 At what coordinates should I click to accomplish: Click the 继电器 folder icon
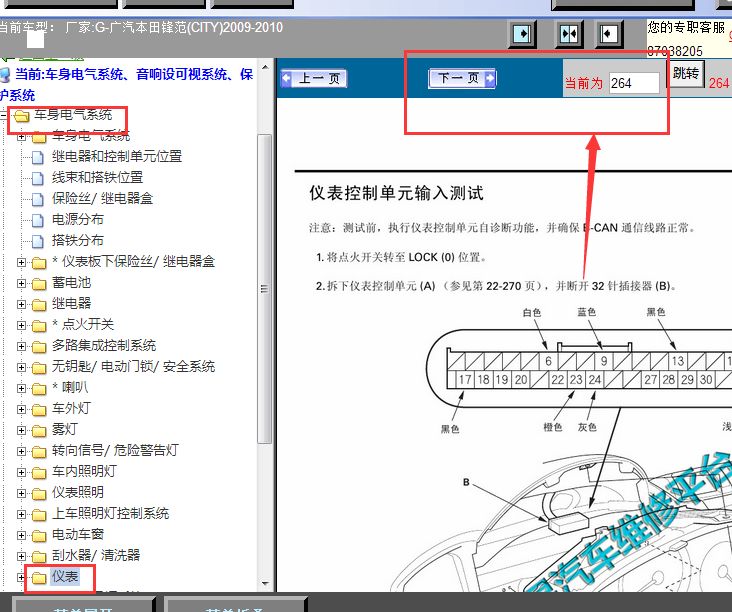(x=39, y=305)
